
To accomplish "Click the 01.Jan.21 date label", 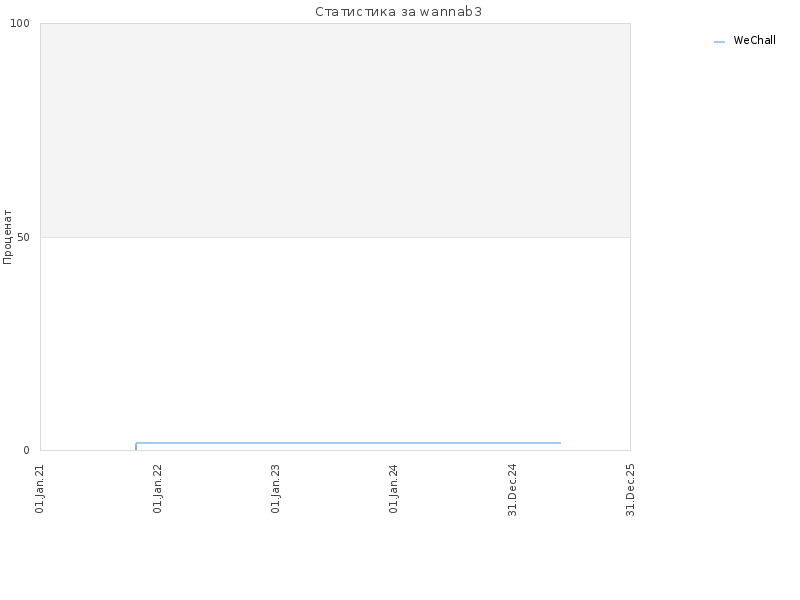I will (40, 488).
